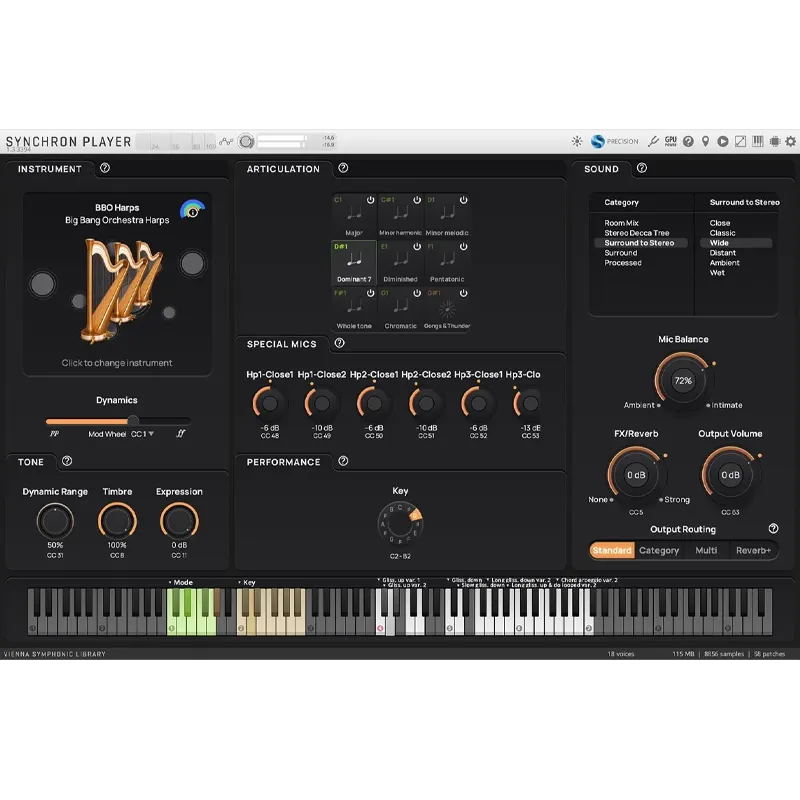Toggle the keyboard view icon in toolbar

tap(758, 141)
